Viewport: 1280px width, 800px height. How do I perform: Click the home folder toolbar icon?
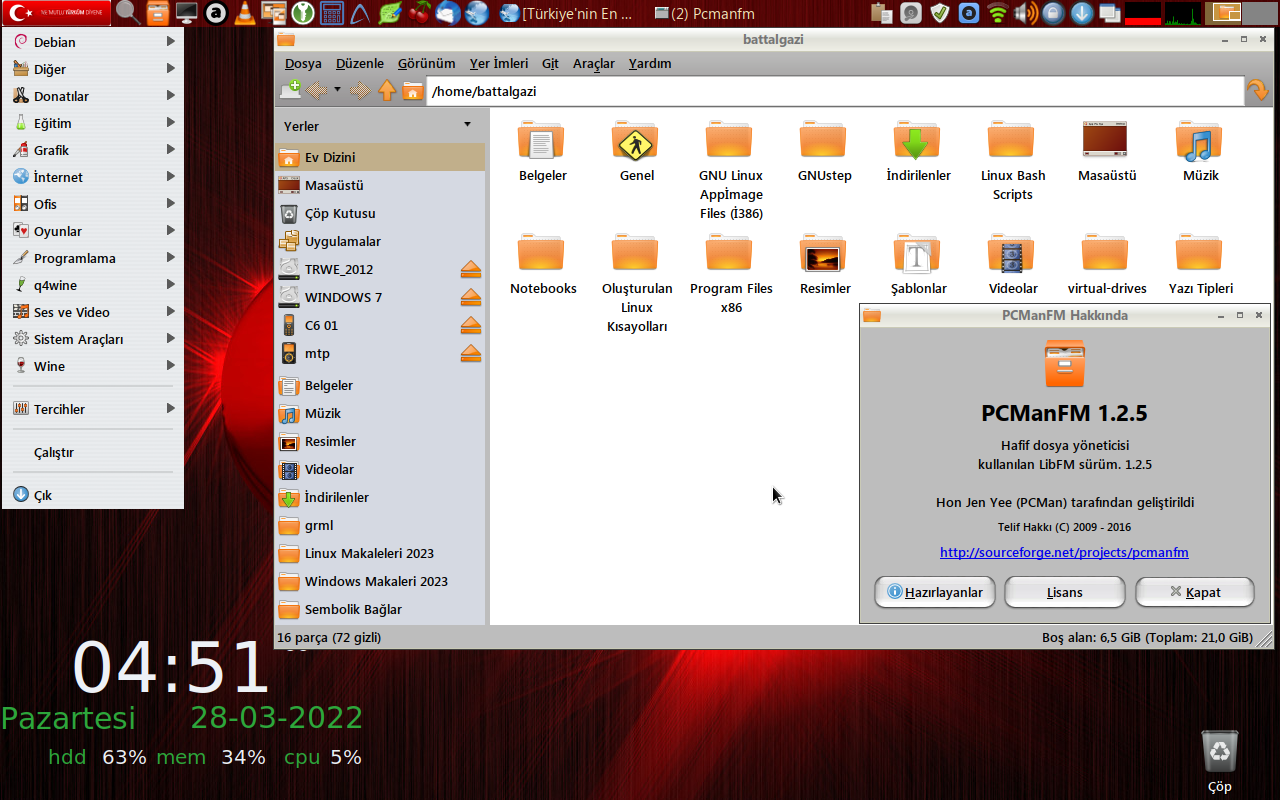[x=412, y=91]
